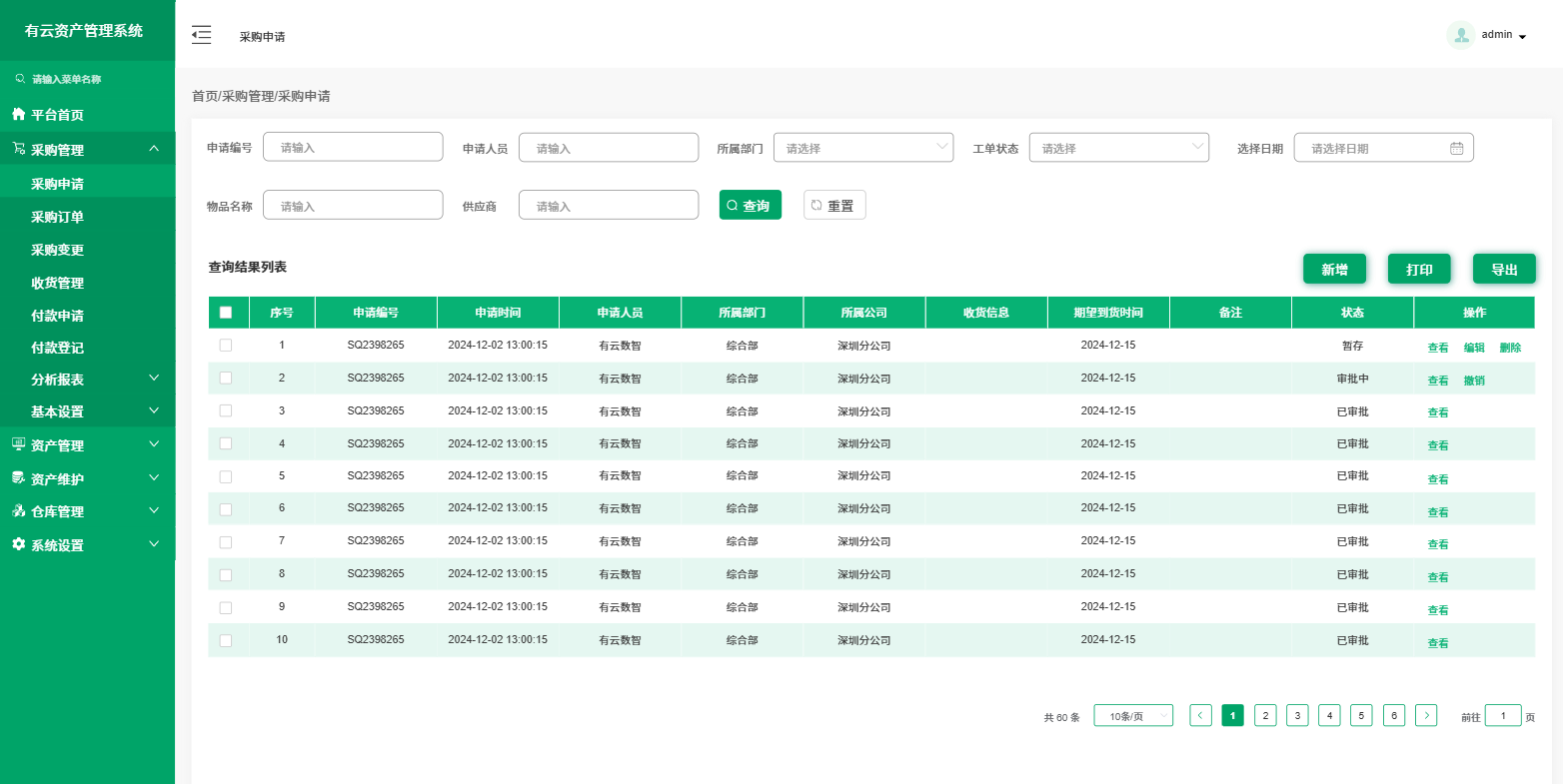Viewport: 1563px width, 784px height.
Task: Open the 工单状态 dropdown
Action: [1118, 148]
